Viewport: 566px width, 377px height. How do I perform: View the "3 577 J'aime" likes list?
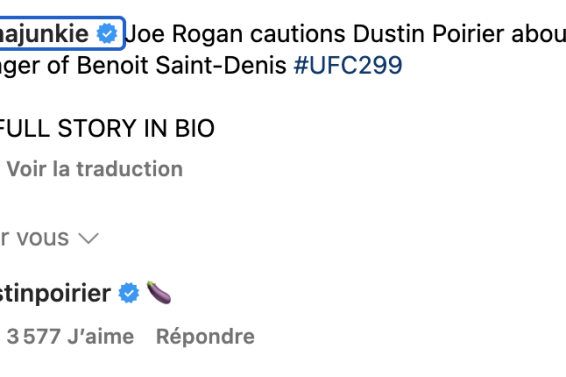click(x=70, y=337)
